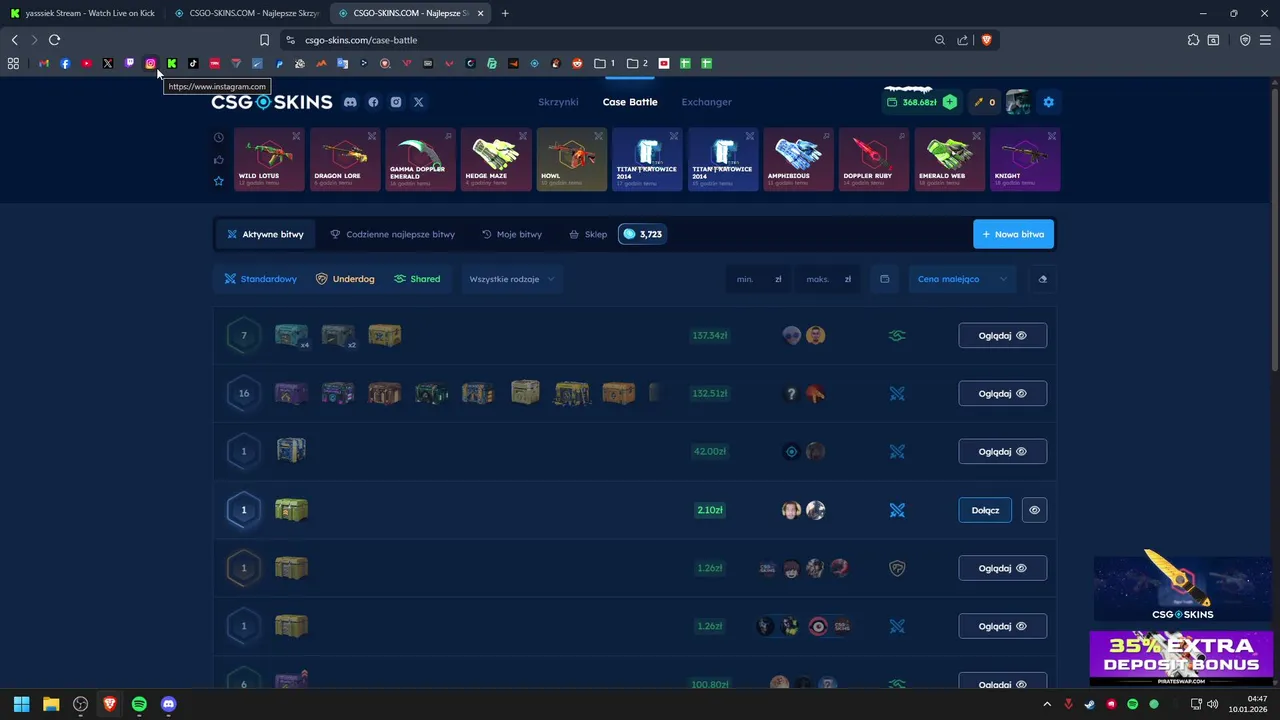Screen dimensions: 1280x720
Task: Click the maks. price input field
Action: 828,279
